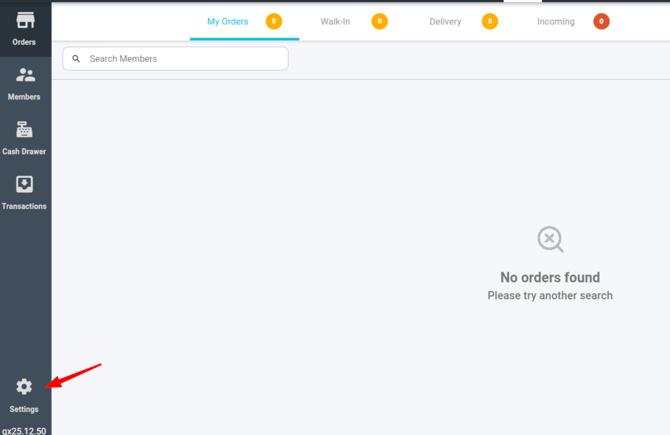The height and width of the screenshot is (435, 670).
Task: Click the Delivery orange count badge
Action: 490,21
